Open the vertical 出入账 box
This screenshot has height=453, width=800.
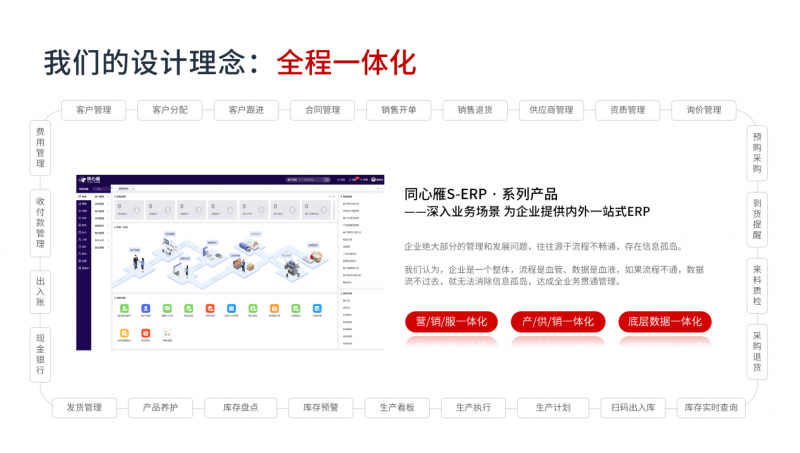(40, 291)
